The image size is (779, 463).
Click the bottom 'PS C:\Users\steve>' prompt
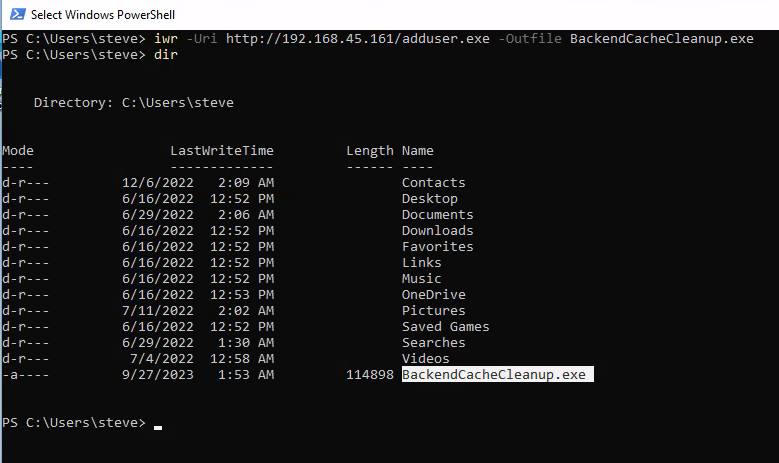tap(74, 423)
